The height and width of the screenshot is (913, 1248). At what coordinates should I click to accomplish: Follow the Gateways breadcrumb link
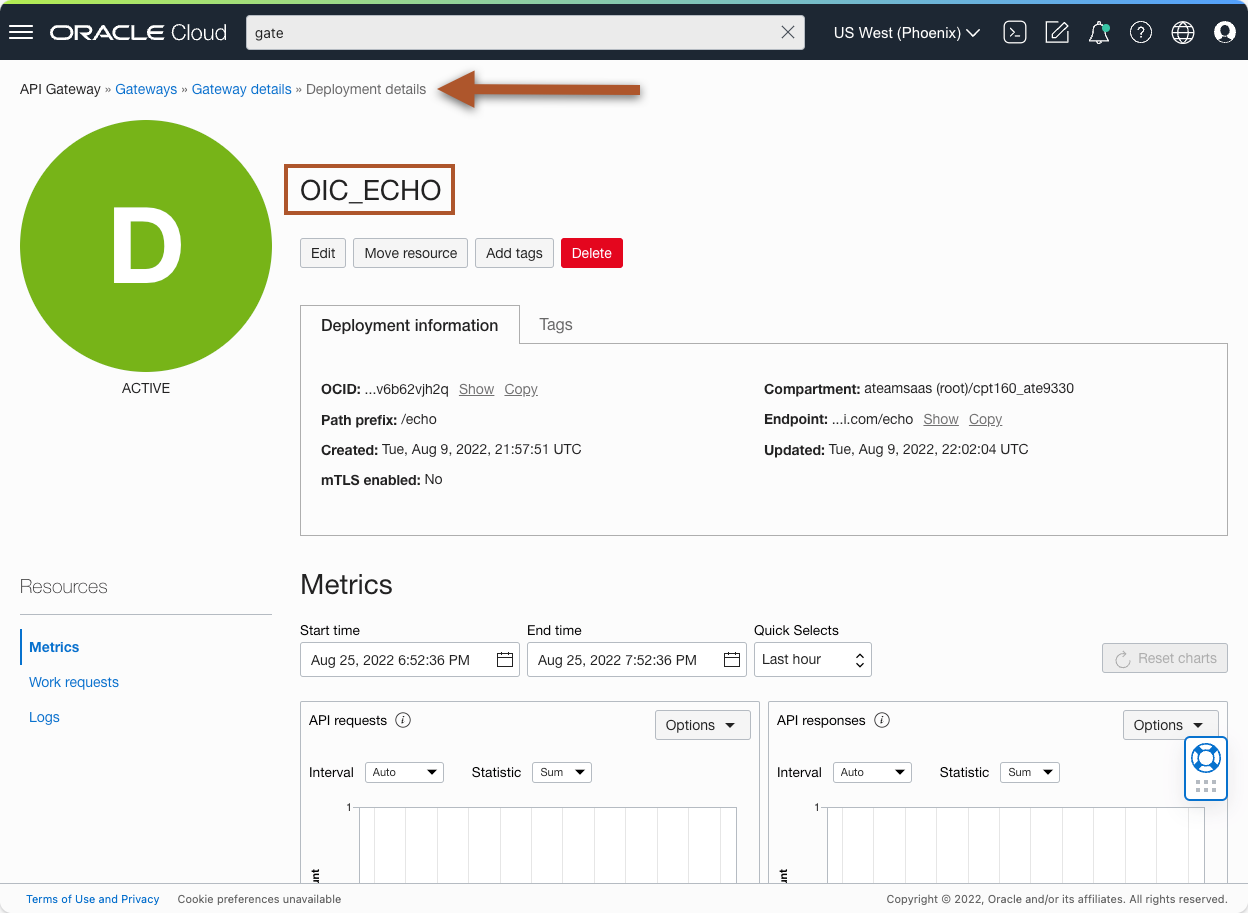tap(146, 89)
